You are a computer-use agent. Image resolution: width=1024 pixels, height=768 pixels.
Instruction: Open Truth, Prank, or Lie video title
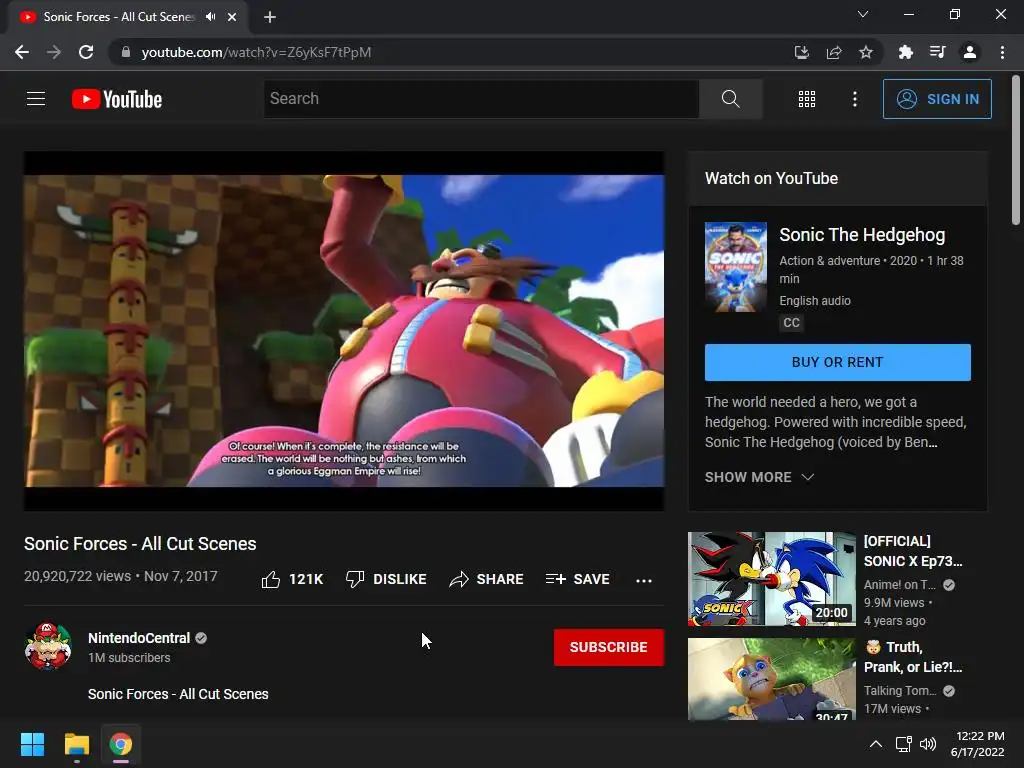click(913, 657)
